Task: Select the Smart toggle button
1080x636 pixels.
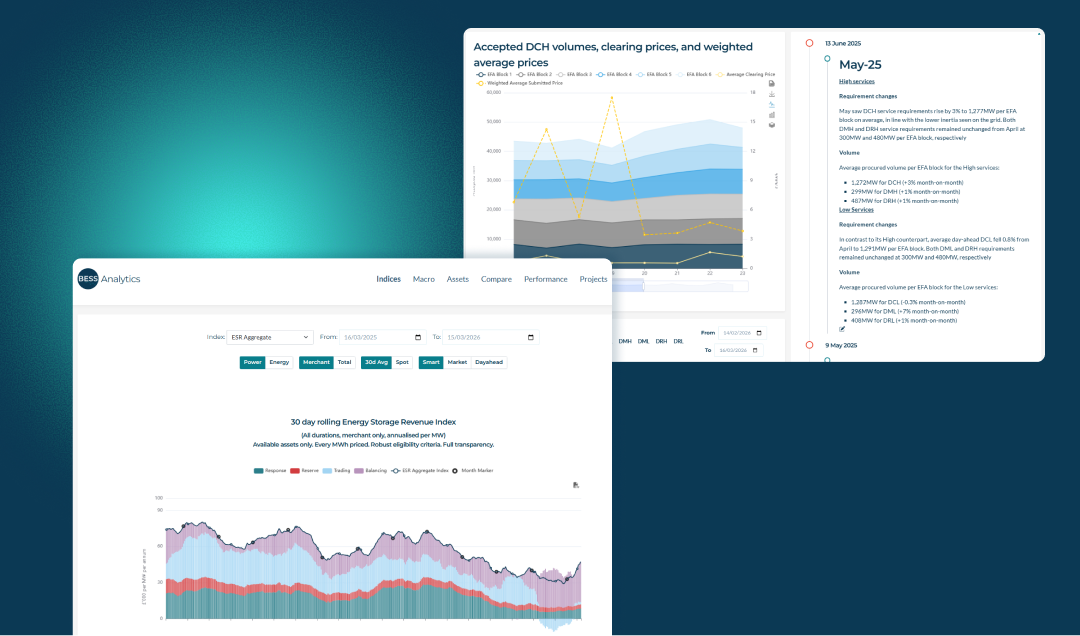Action: coord(431,362)
